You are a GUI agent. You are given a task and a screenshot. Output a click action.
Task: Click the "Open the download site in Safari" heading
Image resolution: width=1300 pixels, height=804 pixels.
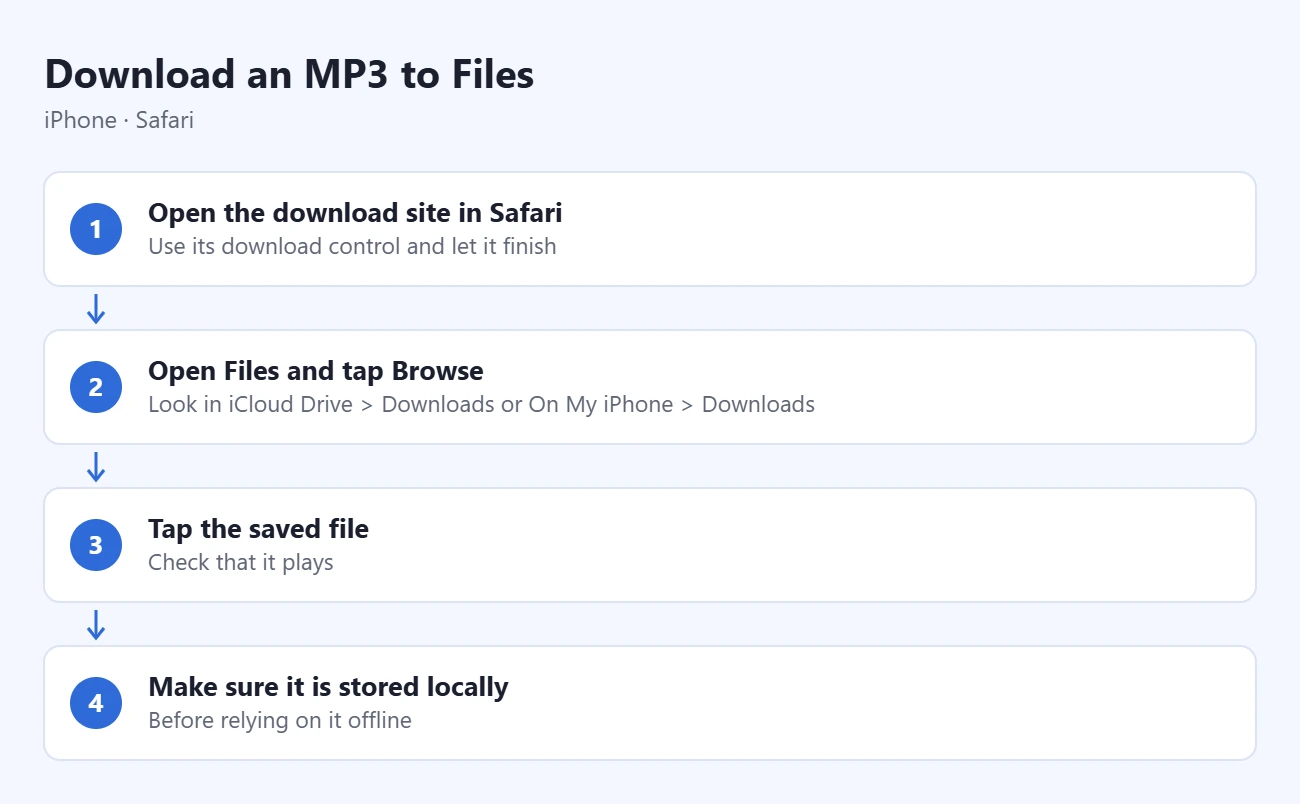(355, 213)
